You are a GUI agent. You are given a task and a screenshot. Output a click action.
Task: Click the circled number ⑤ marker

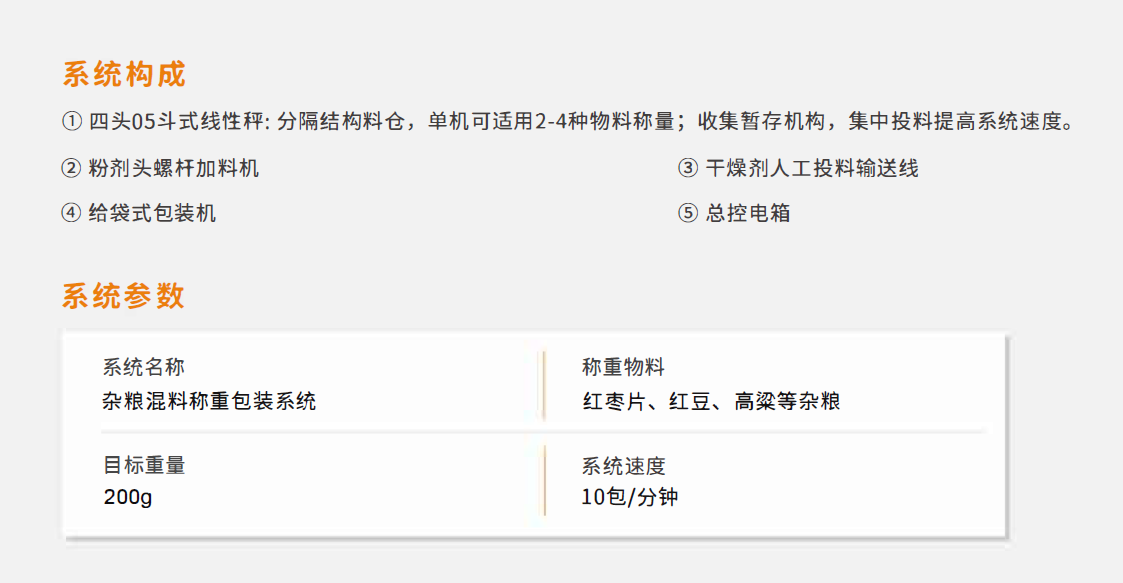click(688, 213)
